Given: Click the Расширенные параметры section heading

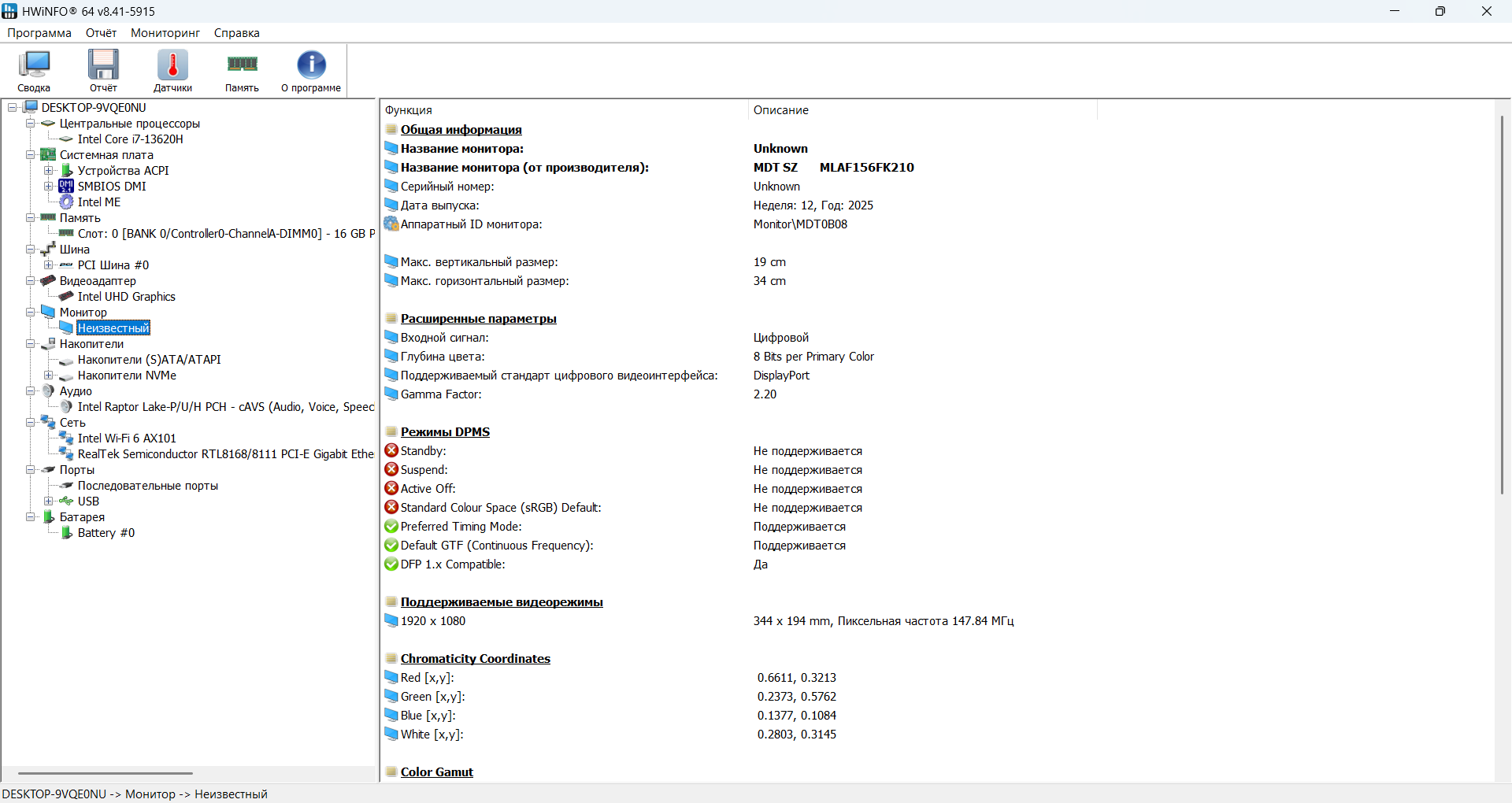Looking at the screenshot, I should coord(479,319).
